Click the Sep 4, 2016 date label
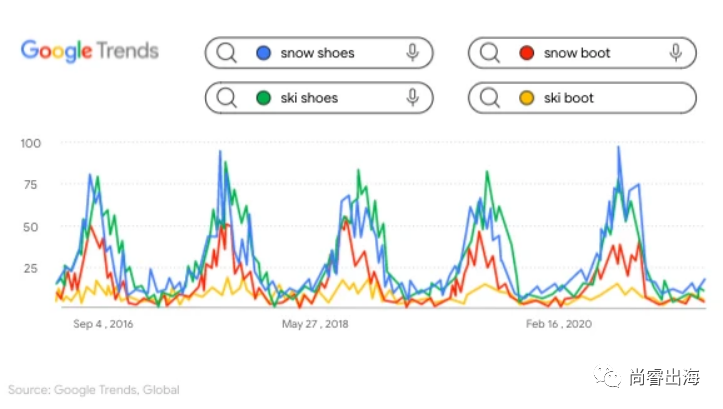This screenshot has height=409, width=723. click(x=103, y=324)
